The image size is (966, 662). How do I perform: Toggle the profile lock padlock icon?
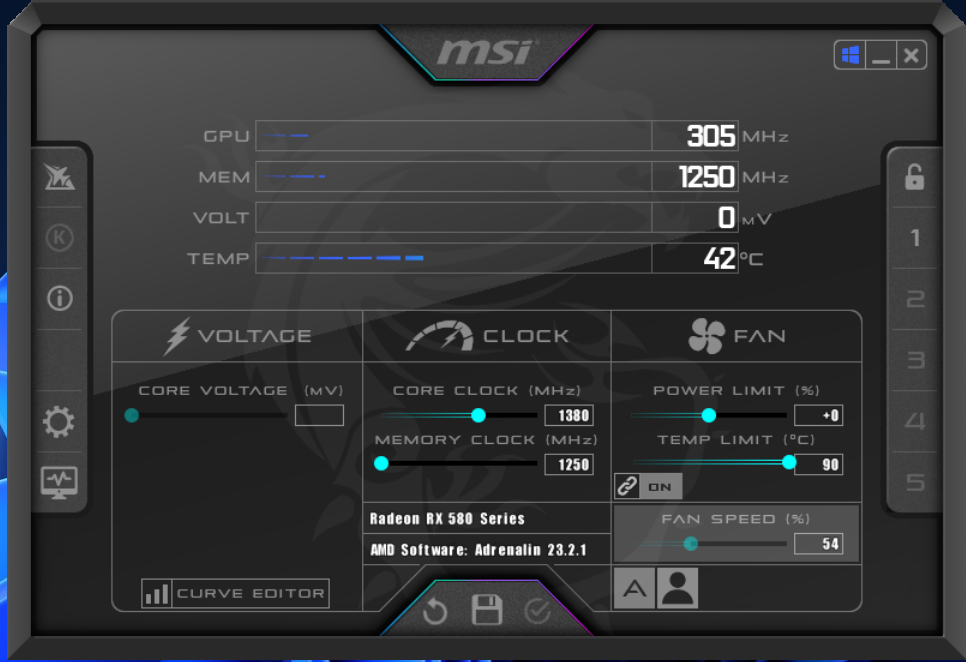(914, 177)
